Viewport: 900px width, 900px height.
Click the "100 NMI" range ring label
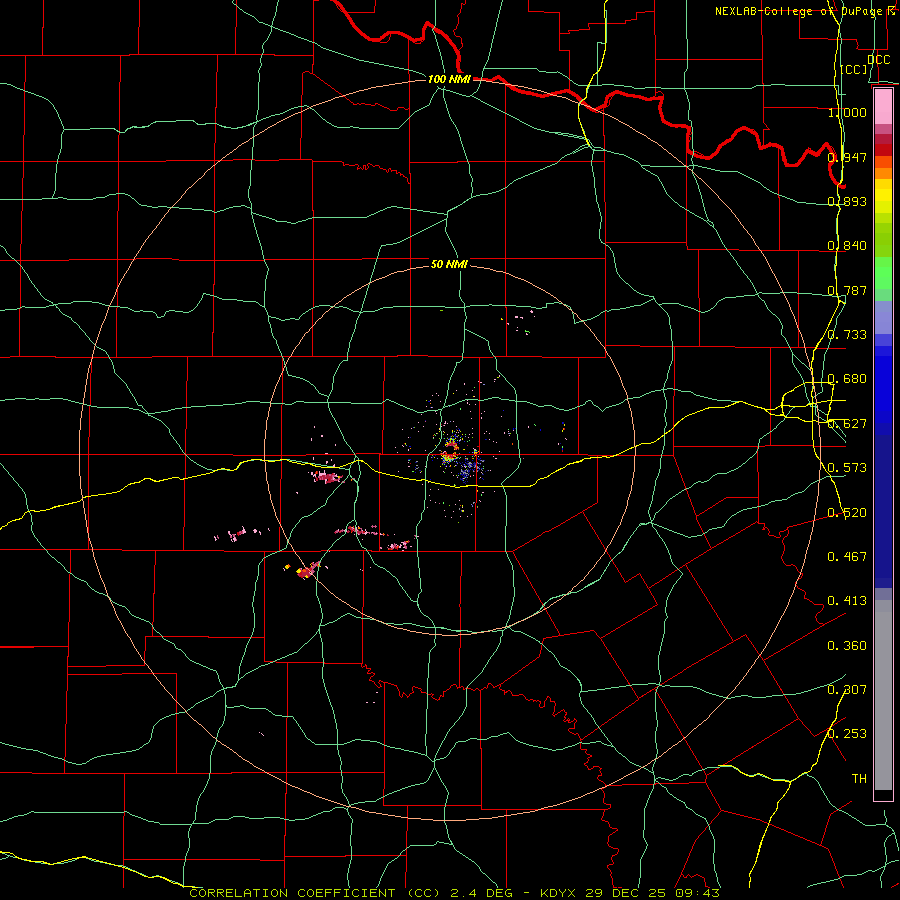pyautogui.click(x=449, y=79)
